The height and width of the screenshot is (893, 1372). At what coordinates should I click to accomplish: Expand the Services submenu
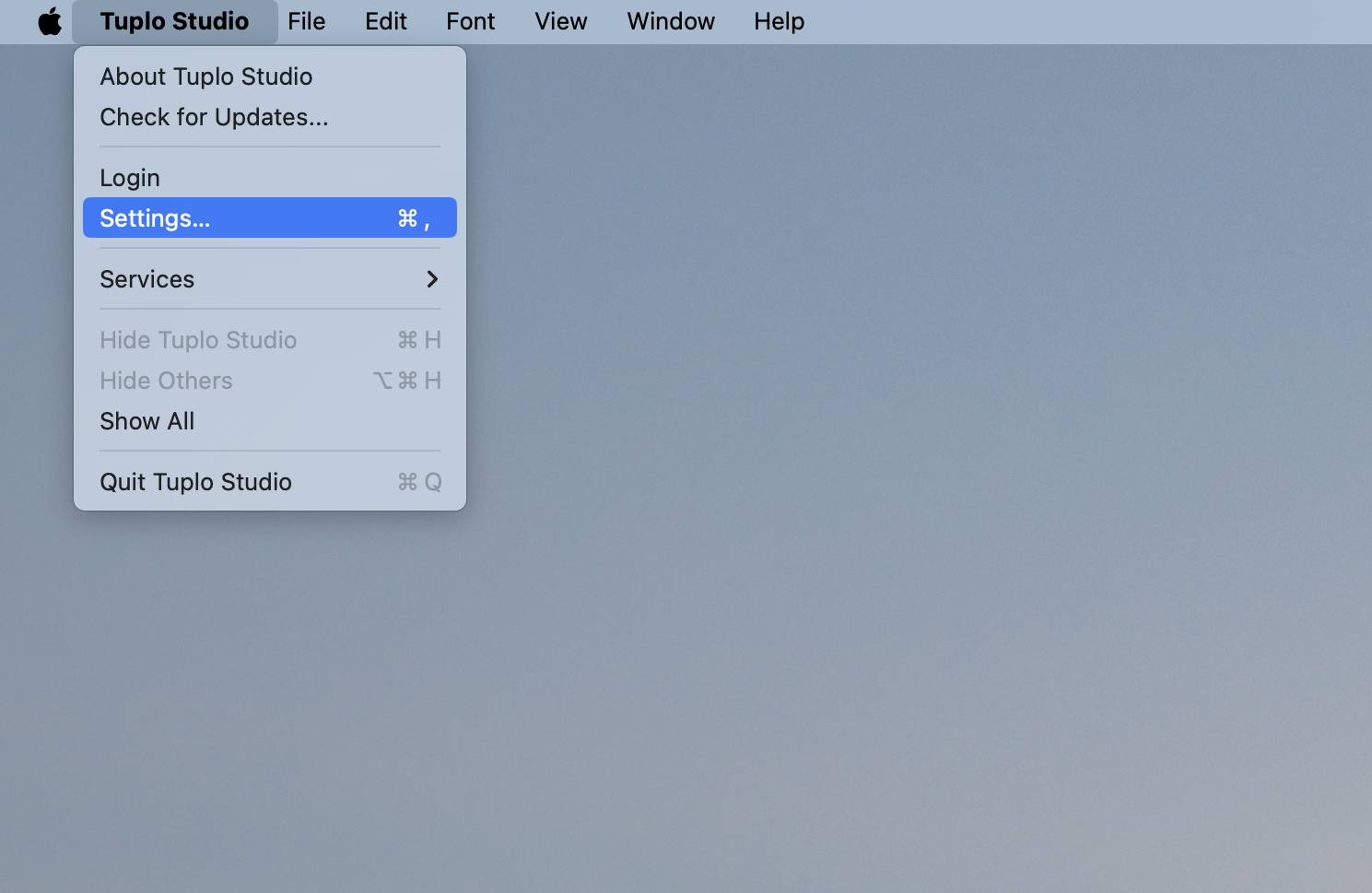270,279
